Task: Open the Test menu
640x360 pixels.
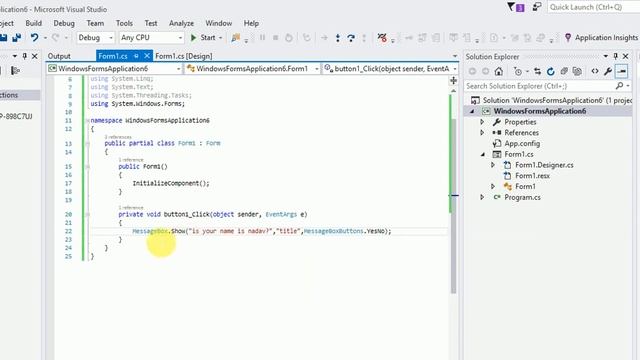Action: (x=151, y=23)
